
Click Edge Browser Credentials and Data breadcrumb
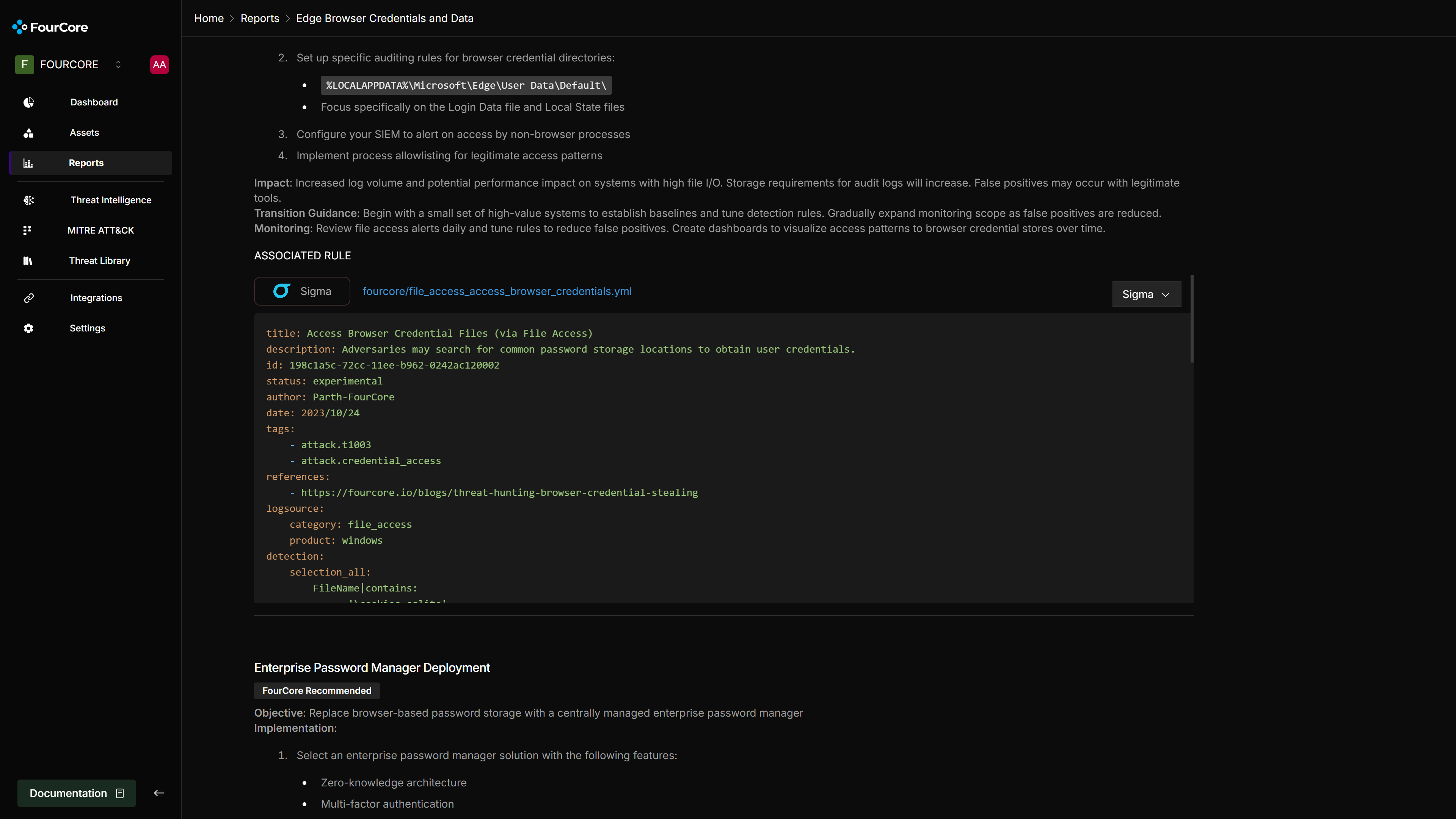tap(384, 18)
